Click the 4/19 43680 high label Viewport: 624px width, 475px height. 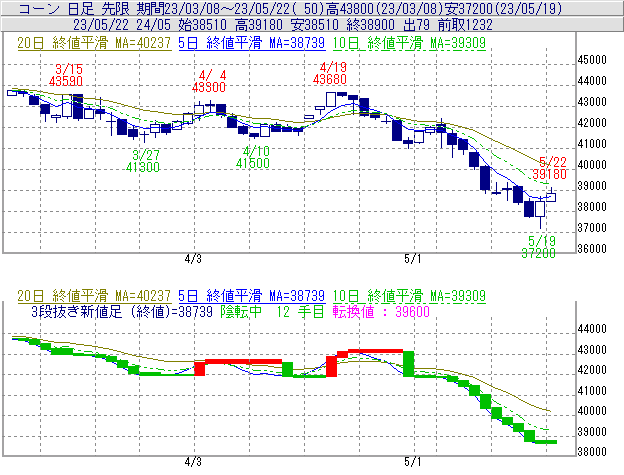tap(330, 73)
